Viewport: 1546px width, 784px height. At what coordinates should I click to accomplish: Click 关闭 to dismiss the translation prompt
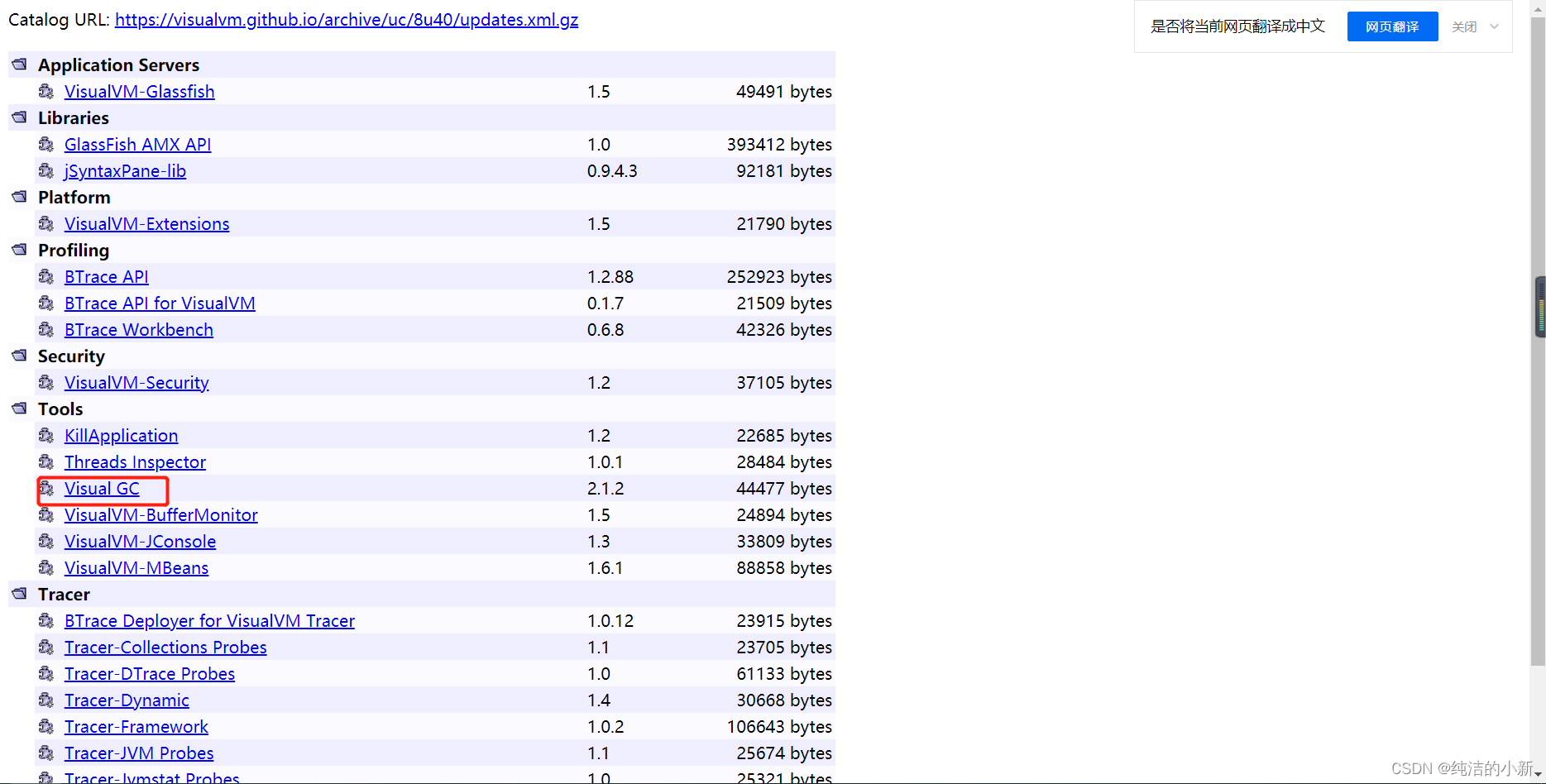[x=1464, y=26]
